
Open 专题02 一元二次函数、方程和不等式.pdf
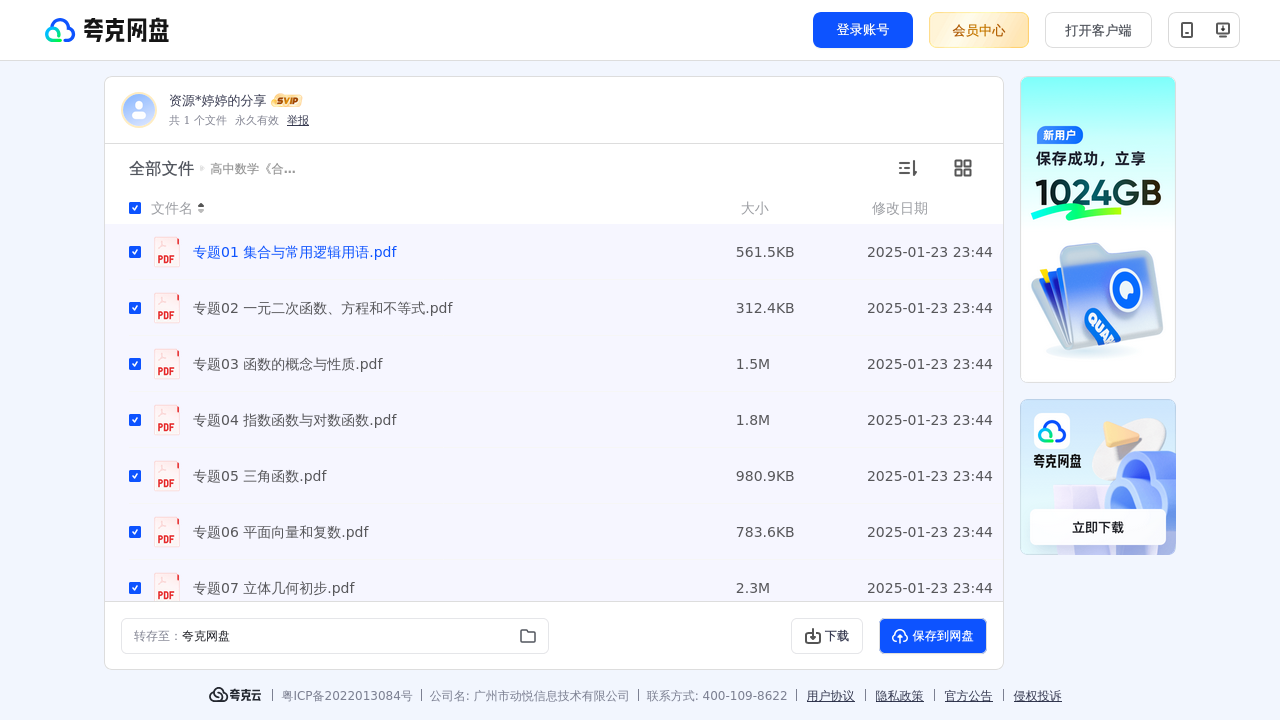(x=323, y=308)
